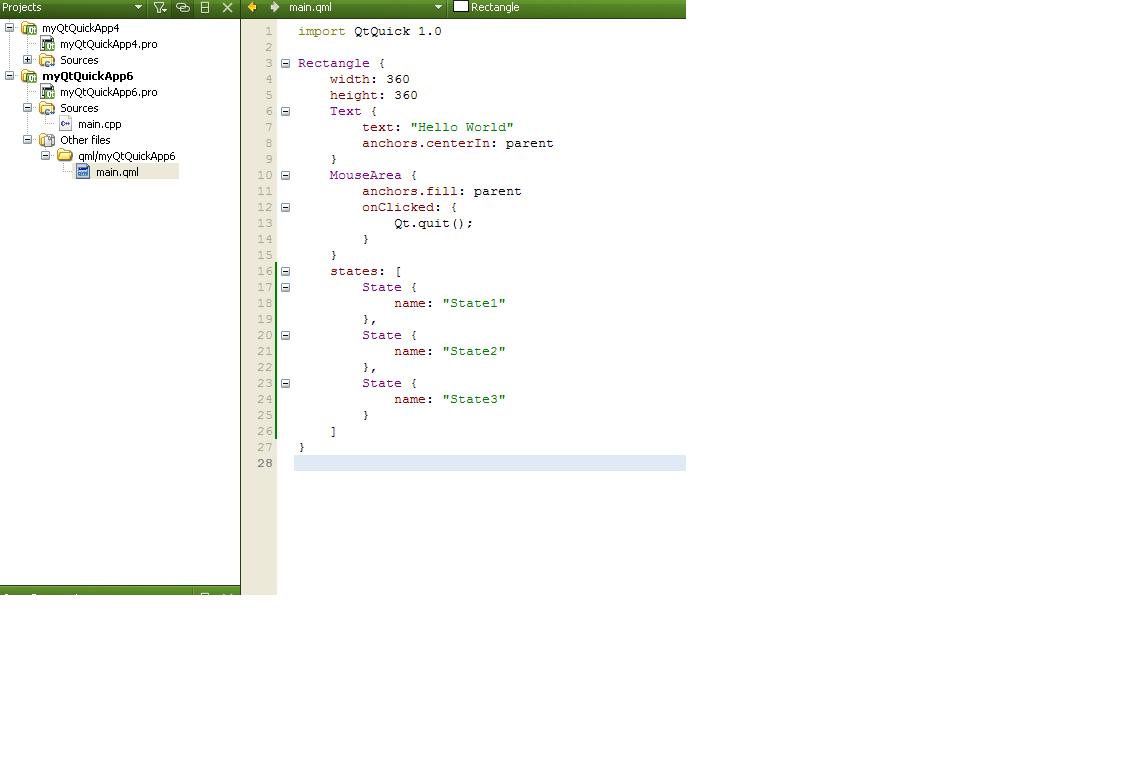Fold the Rectangle code block

(x=285, y=63)
